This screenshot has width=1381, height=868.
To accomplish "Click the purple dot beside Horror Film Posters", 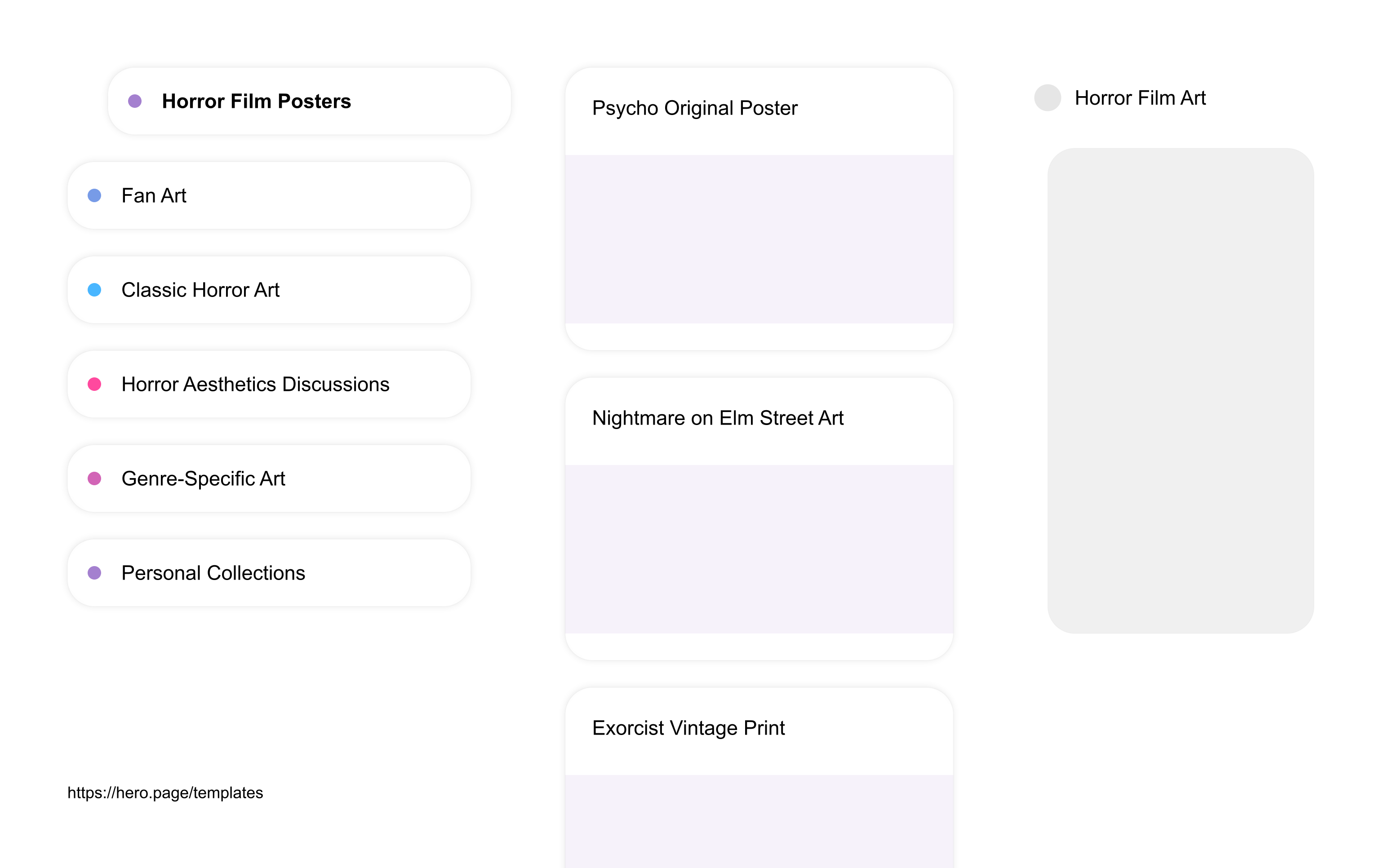I will [x=135, y=102].
